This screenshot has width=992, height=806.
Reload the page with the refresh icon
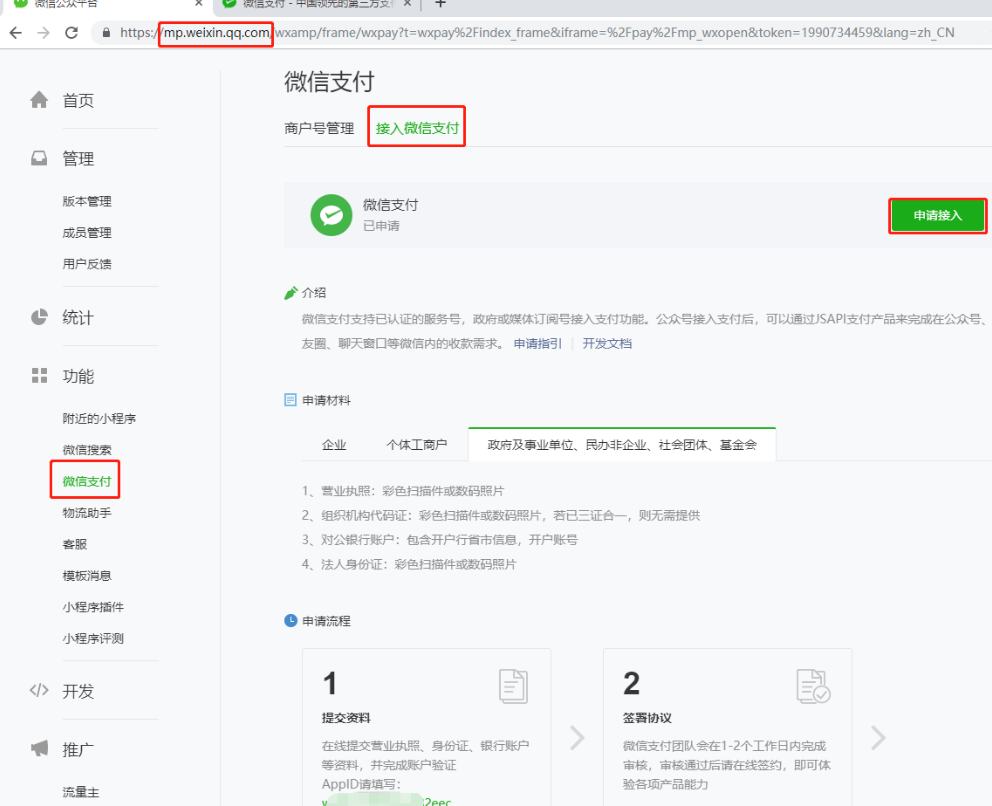(x=71, y=33)
